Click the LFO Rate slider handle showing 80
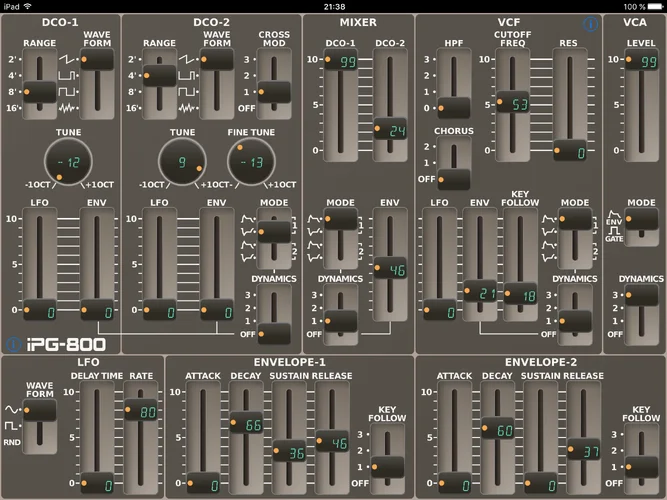Image resolution: width=667 pixels, height=500 pixels. (141, 410)
